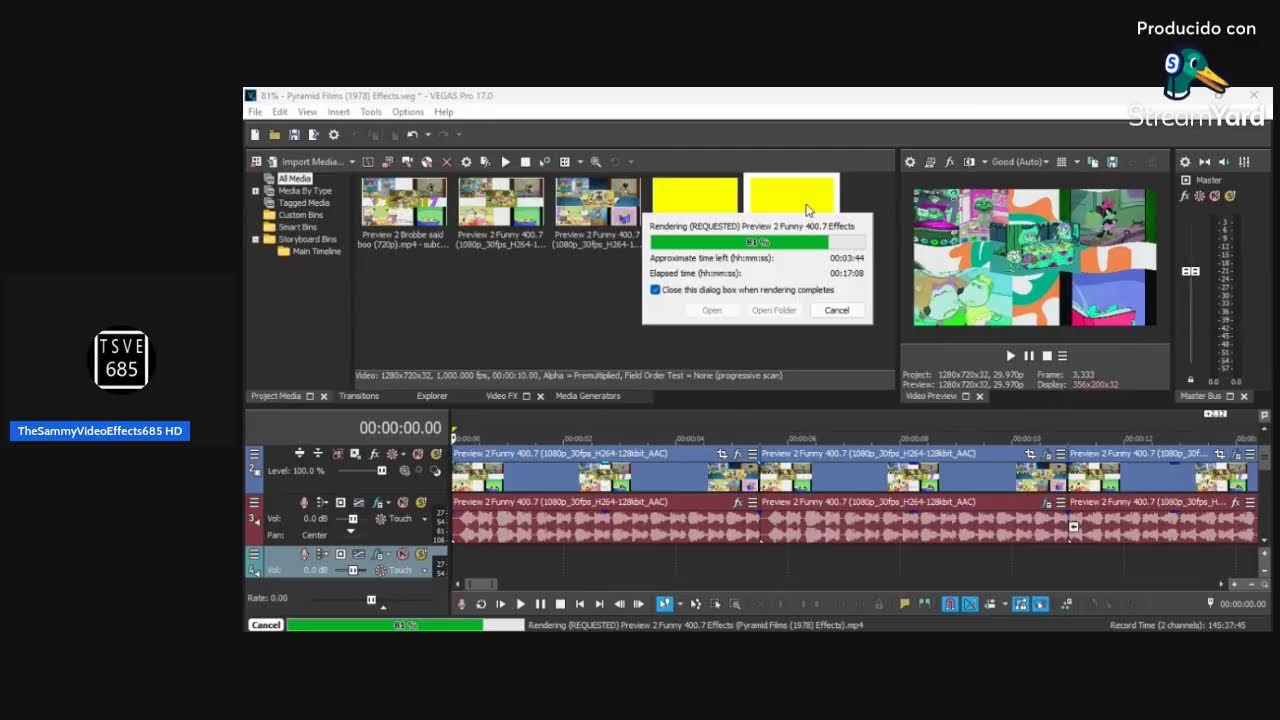Click Video Output FX icon in preview toolbar
This screenshot has height=720, width=1280.
tap(950, 162)
